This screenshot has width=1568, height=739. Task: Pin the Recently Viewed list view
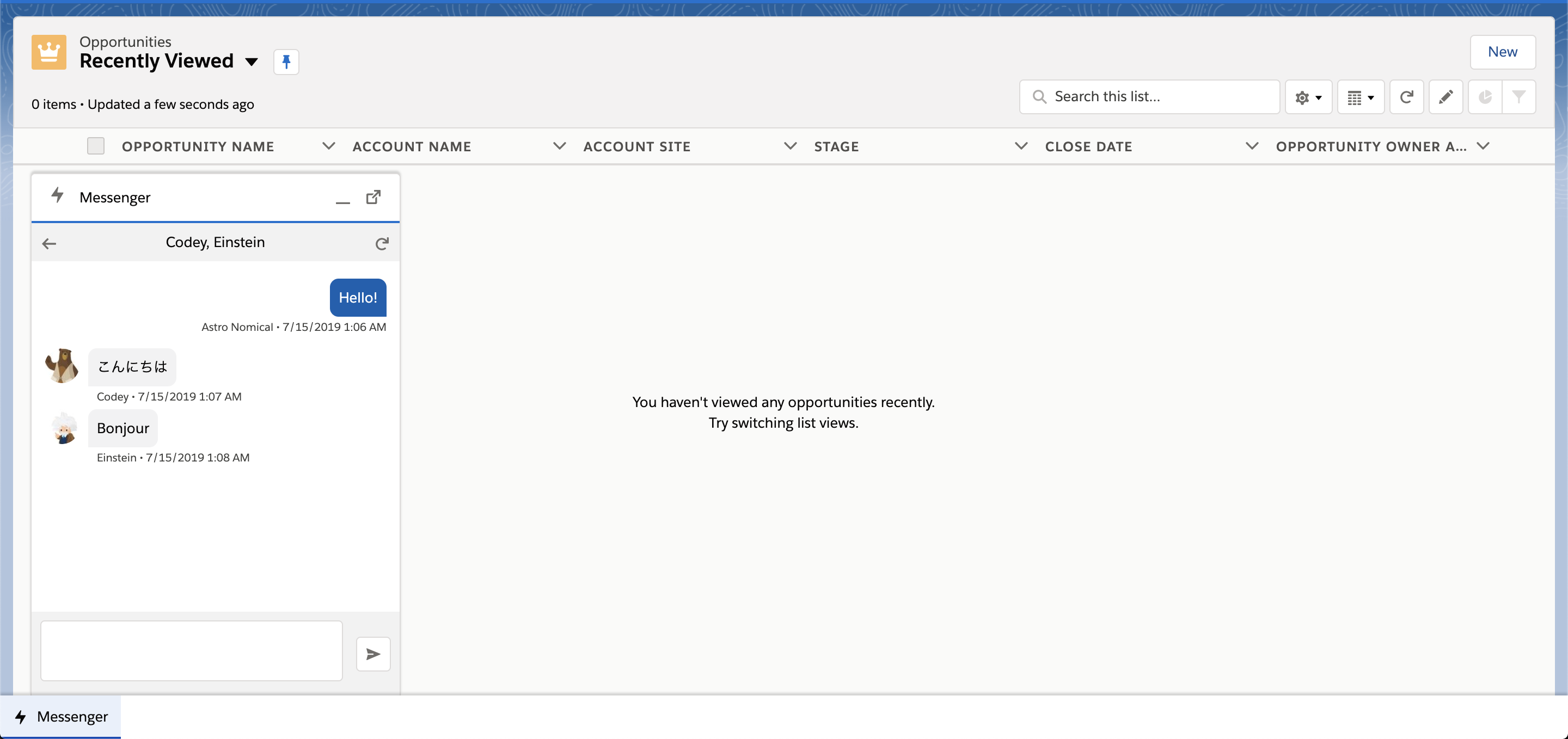click(x=285, y=61)
